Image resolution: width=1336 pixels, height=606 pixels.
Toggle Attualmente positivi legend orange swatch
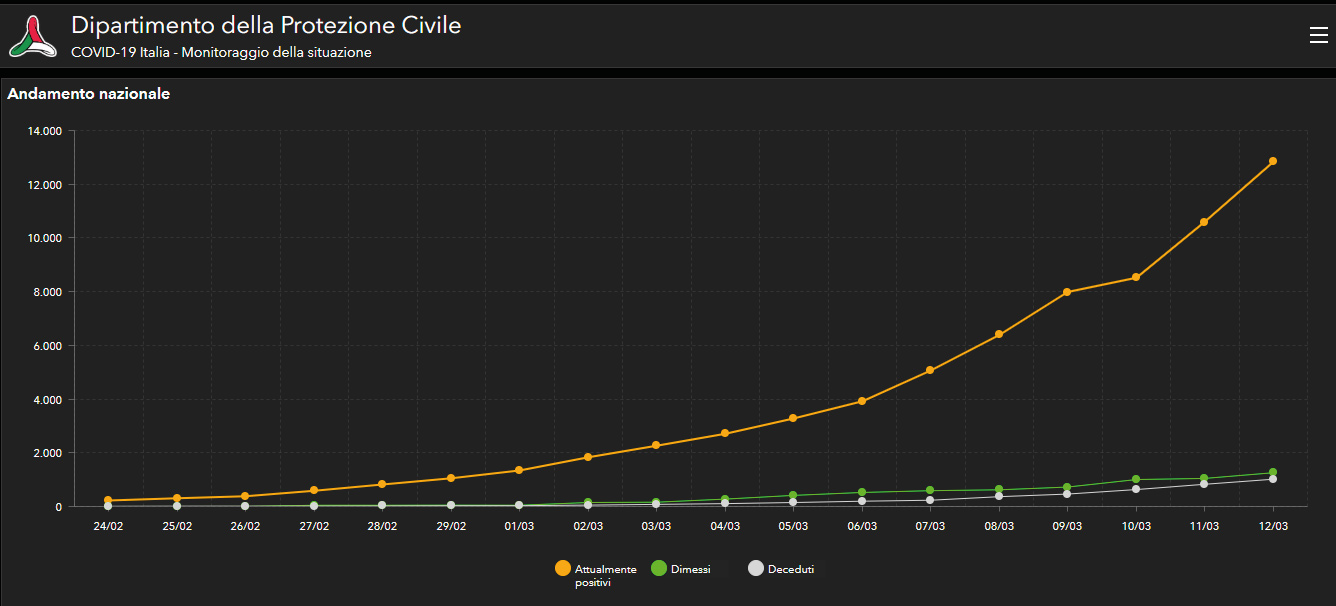pos(563,569)
